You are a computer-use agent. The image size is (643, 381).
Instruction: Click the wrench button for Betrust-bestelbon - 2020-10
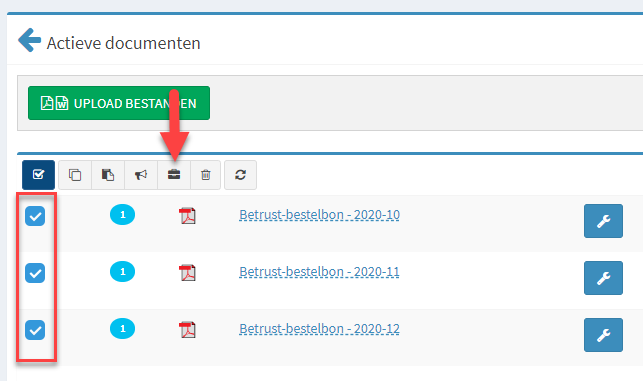[603, 221]
